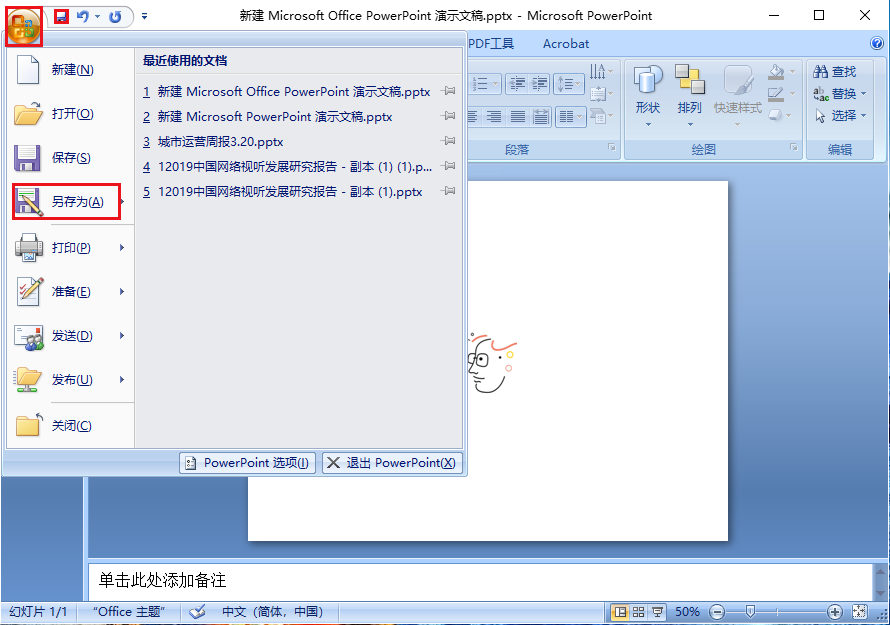Expand the 发布(U) submenu arrow

coord(122,380)
